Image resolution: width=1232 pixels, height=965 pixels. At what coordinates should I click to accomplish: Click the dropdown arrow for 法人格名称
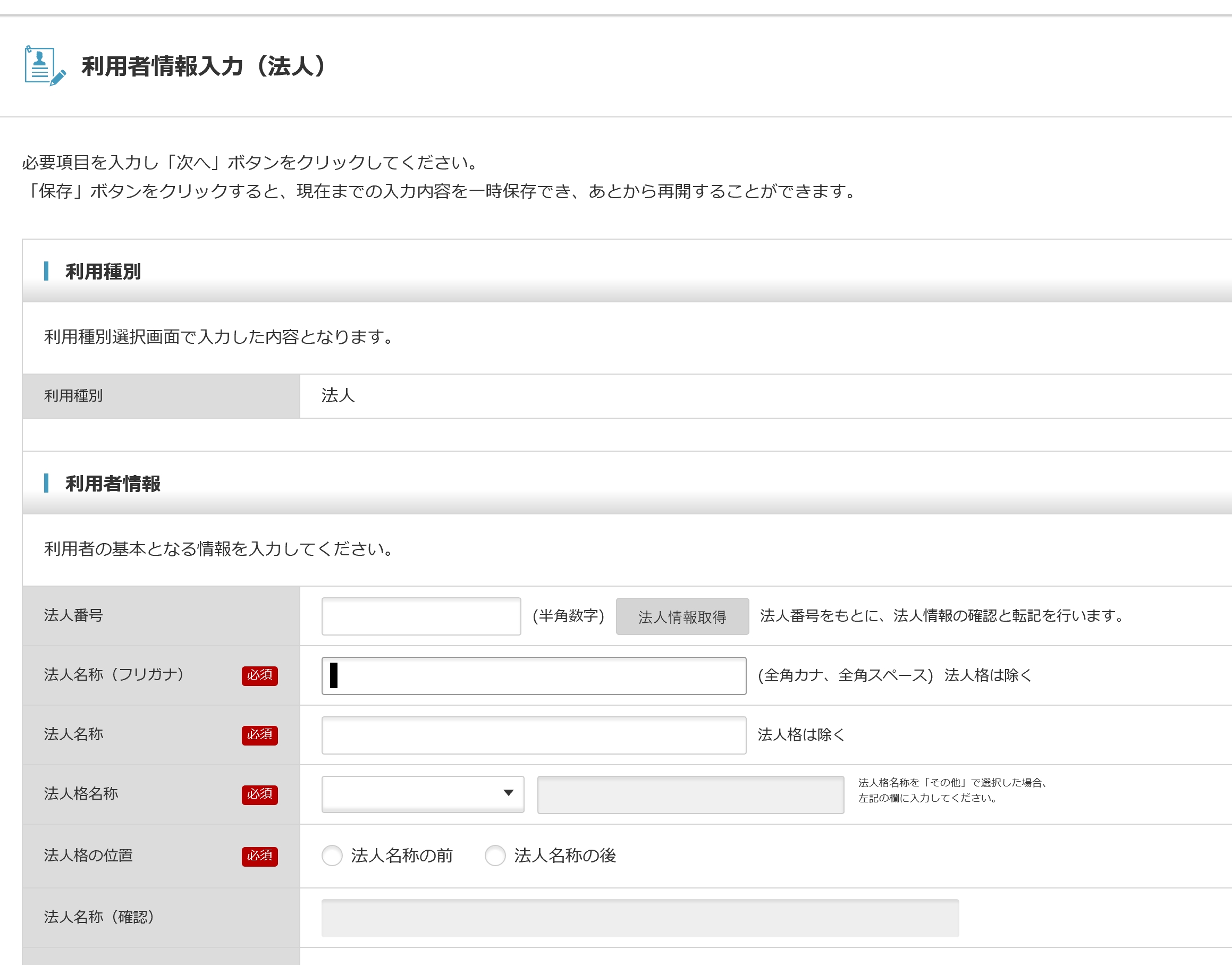[508, 793]
